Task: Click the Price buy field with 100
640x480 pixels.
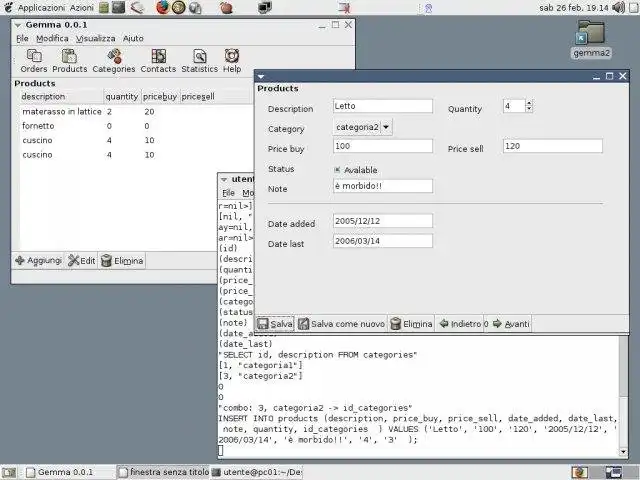Action: pyautogui.click(x=383, y=146)
